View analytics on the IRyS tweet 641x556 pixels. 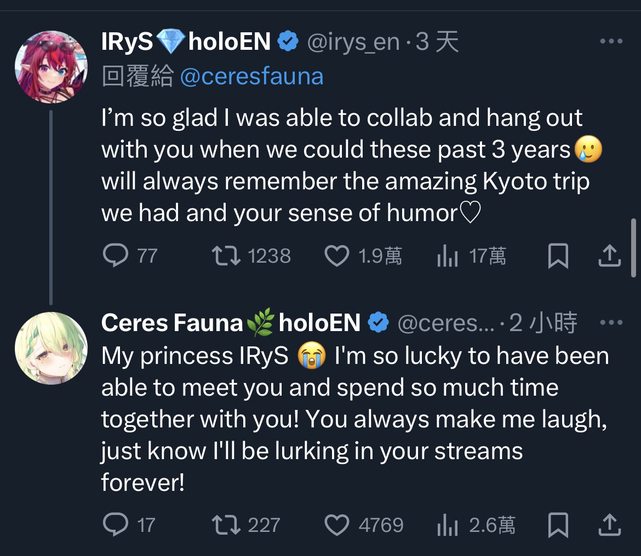[447, 256]
